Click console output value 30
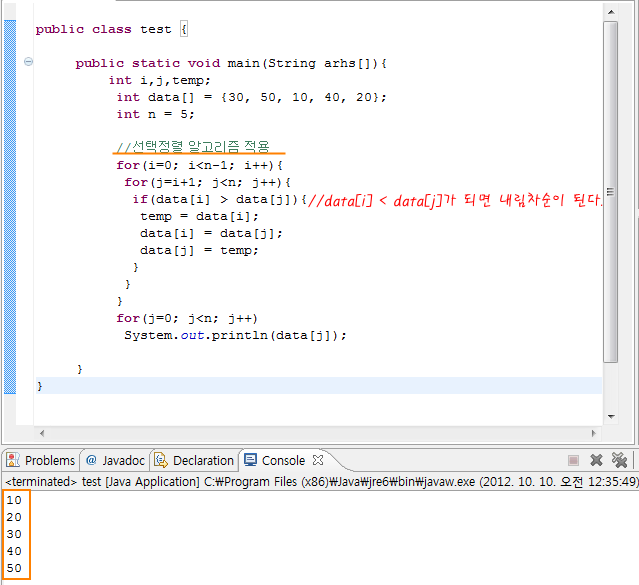Viewport: 639px width, 585px height. pos(14,534)
